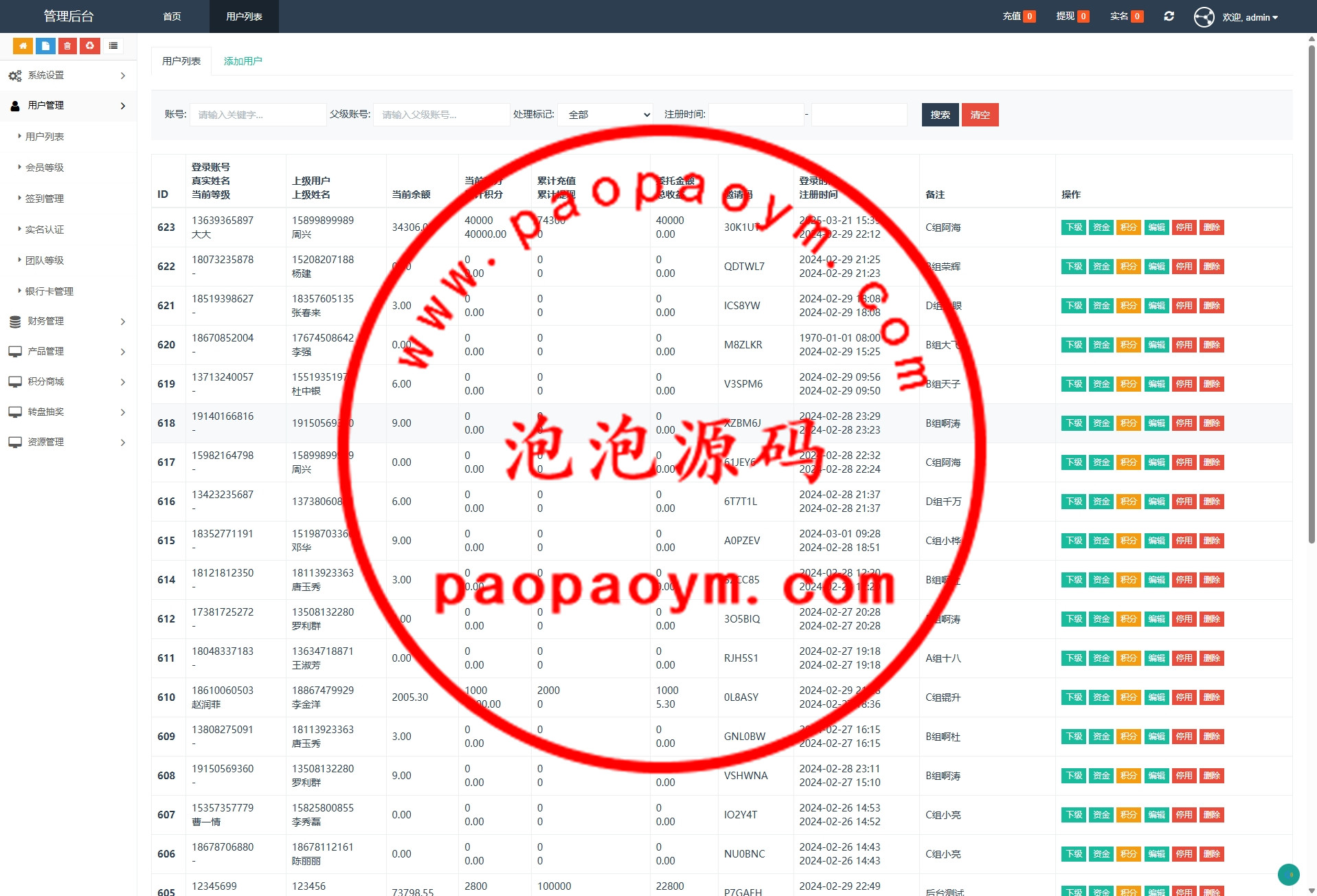Click the red 清空 button
This screenshot has width=1317, height=896.
980,115
